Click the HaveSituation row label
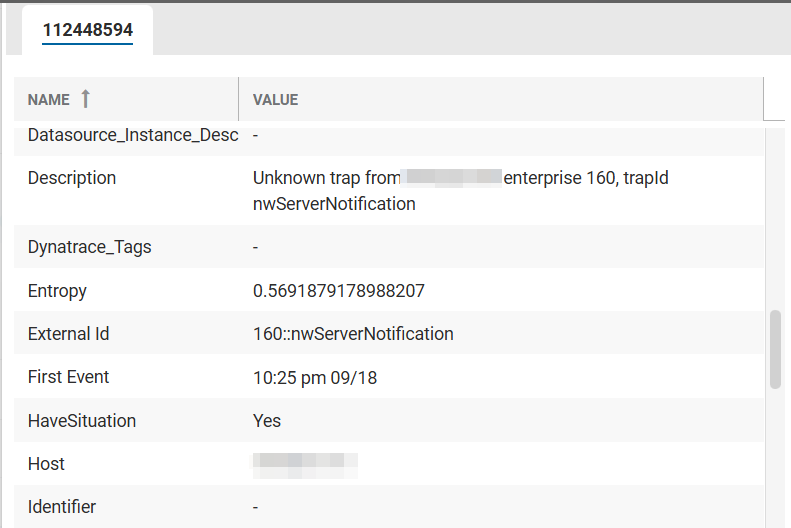 click(x=82, y=421)
